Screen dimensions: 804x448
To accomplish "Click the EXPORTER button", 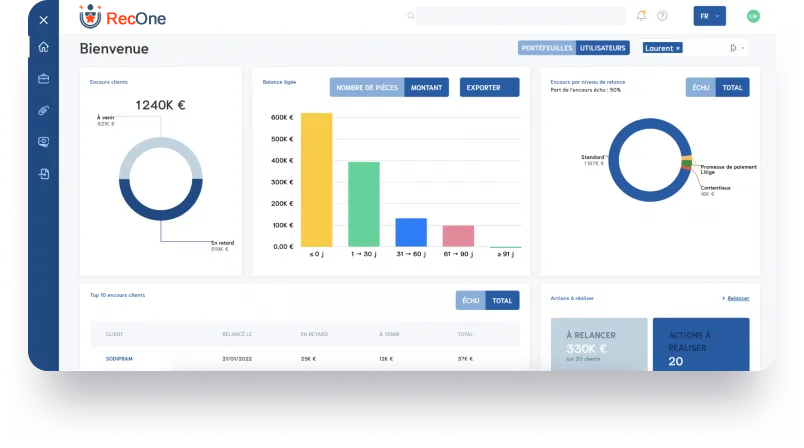I will point(489,87).
